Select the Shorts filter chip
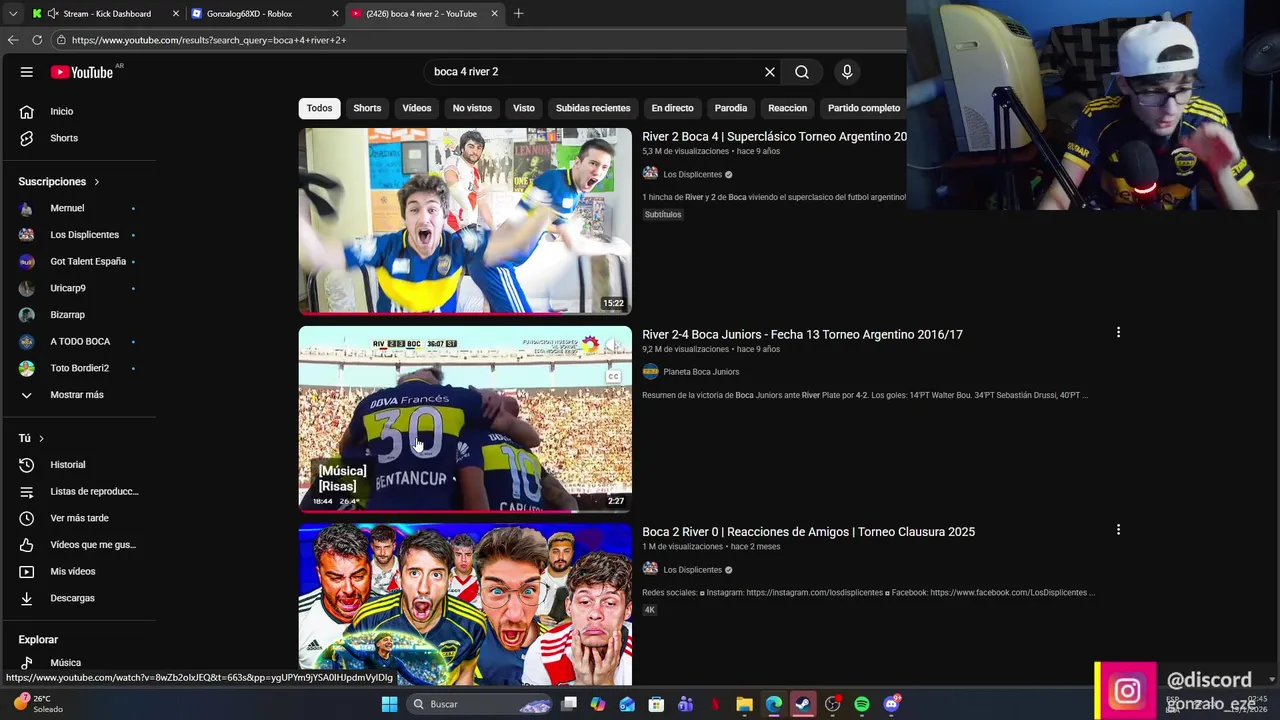Screen dimensions: 1280x720 click(x=367, y=108)
